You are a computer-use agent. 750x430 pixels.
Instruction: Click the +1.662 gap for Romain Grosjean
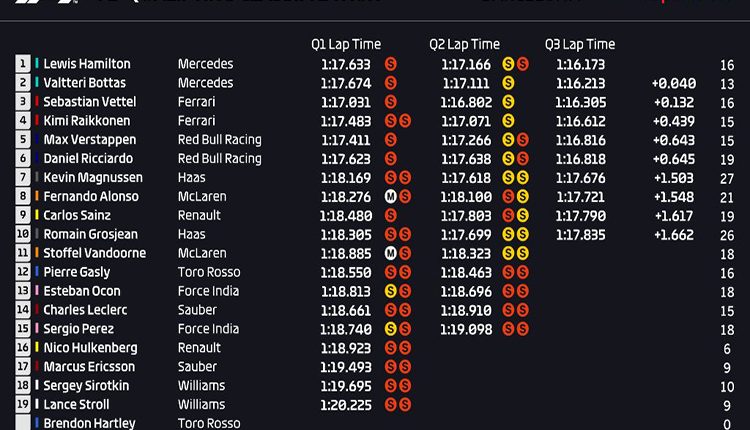coord(673,235)
